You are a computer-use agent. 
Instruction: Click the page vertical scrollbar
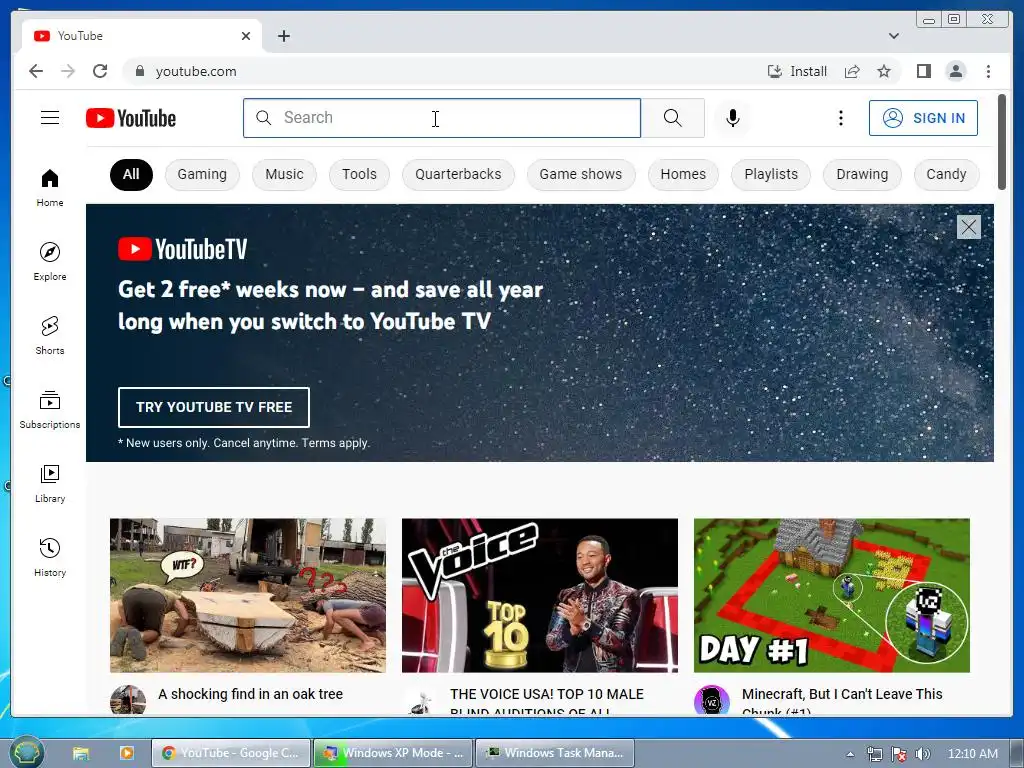coord(1002,141)
